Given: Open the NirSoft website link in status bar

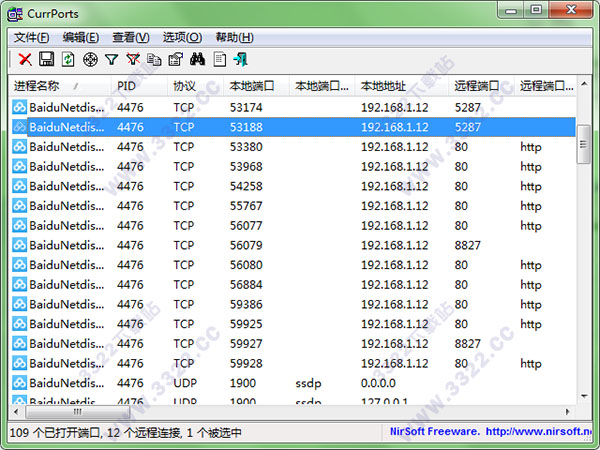Looking at the screenshot, I should tap(539, 432).
